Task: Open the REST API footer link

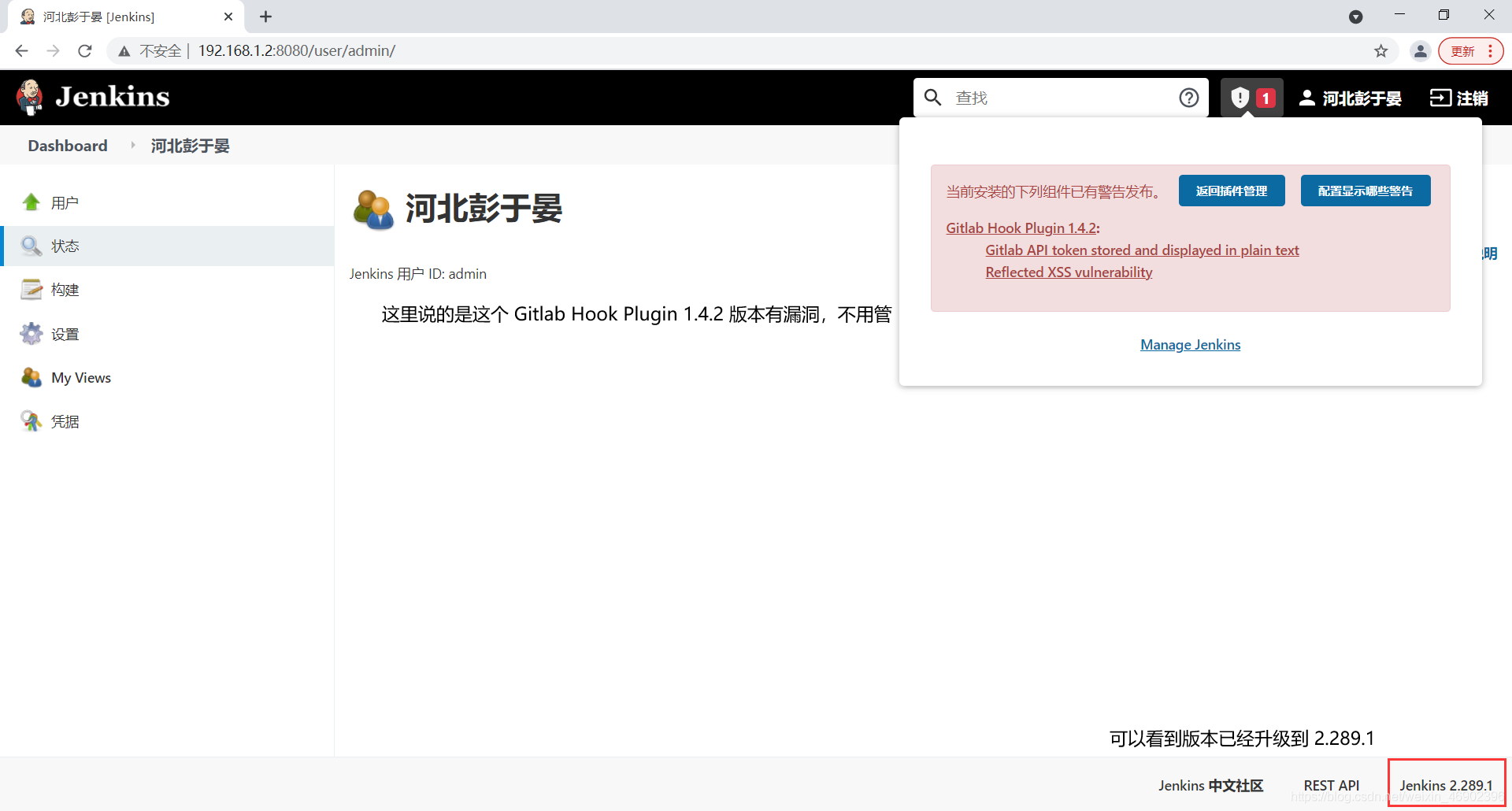Action: pyautogui.click(x=1331, y=785)
